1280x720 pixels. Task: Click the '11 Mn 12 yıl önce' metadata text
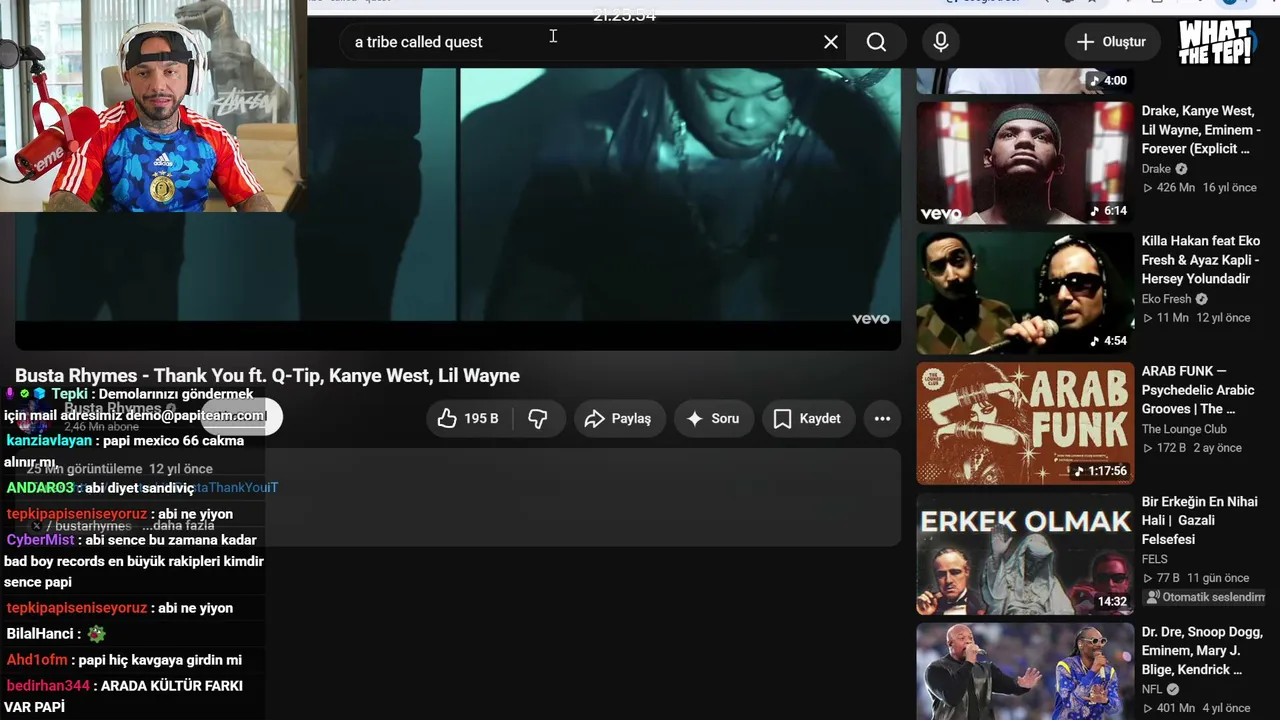click(1196, 318)
